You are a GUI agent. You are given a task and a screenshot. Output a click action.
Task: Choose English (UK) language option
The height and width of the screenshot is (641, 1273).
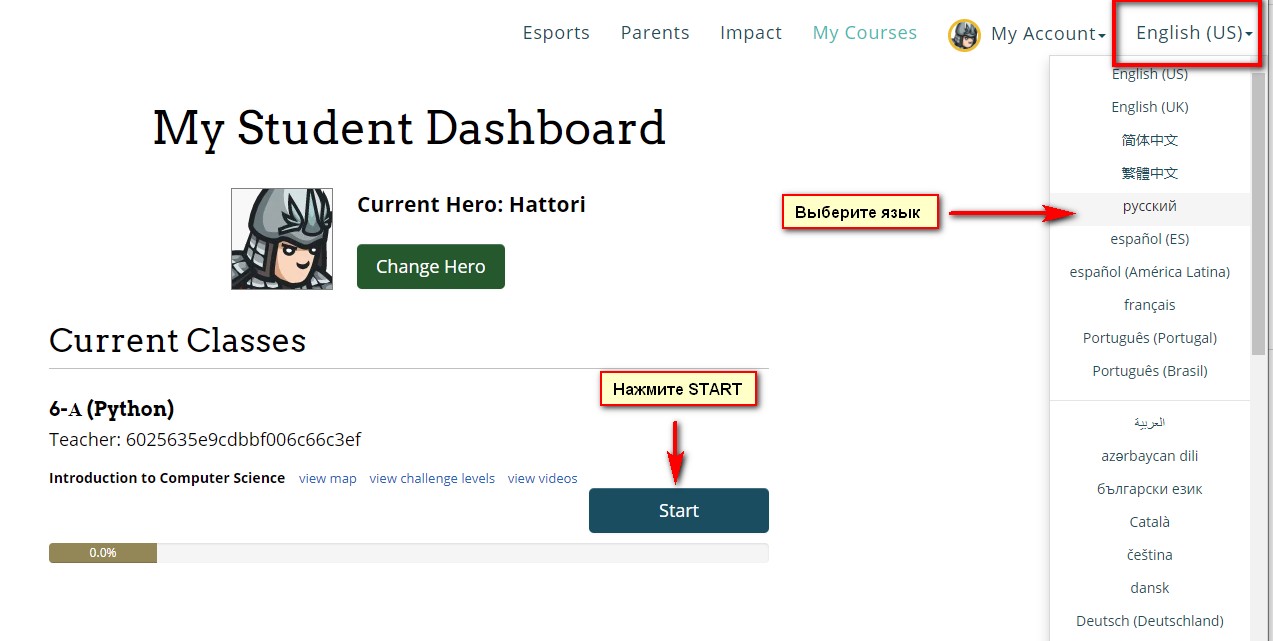(1149, 107)
